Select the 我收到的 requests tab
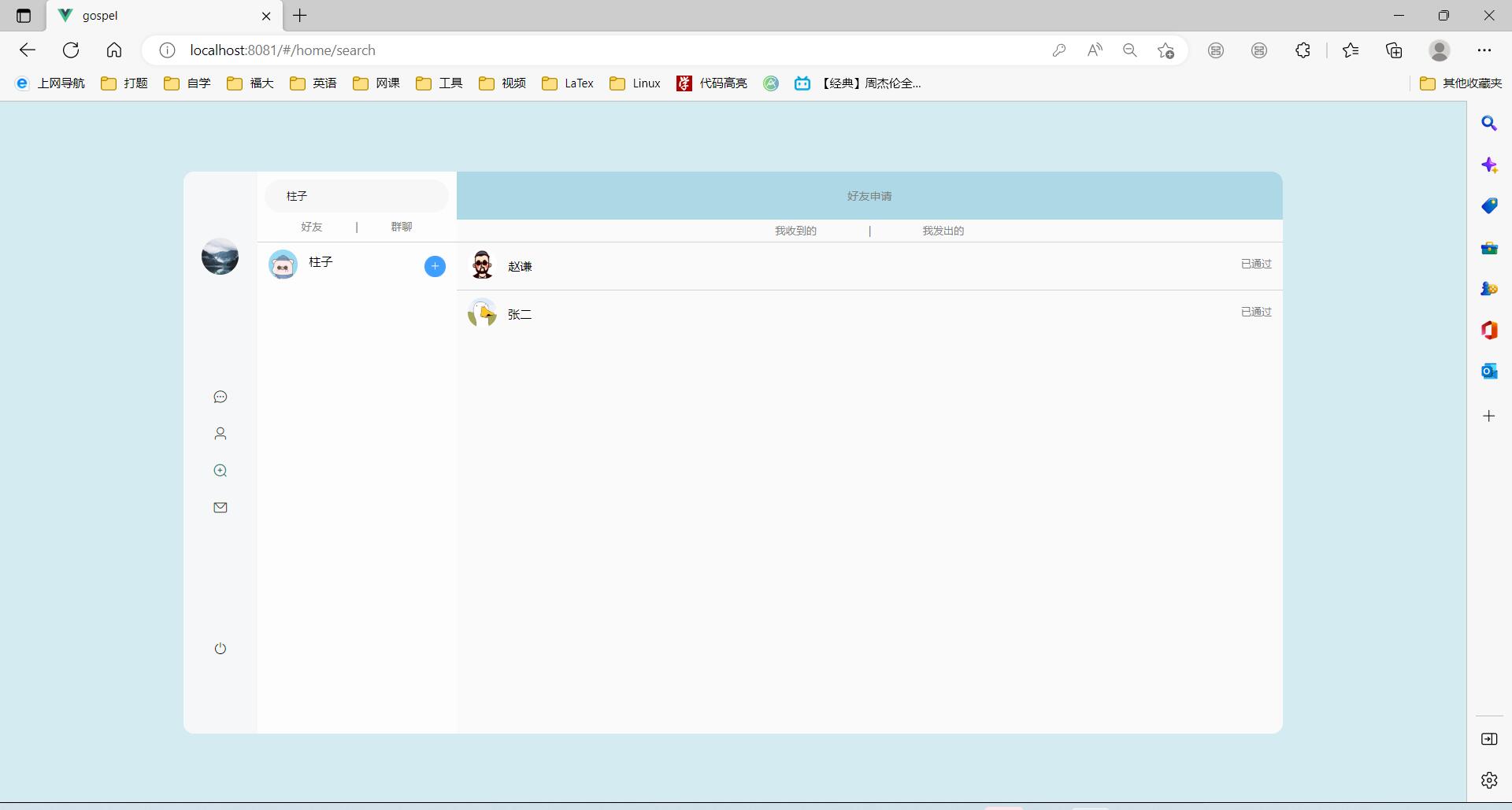 [x=795, y=231]
